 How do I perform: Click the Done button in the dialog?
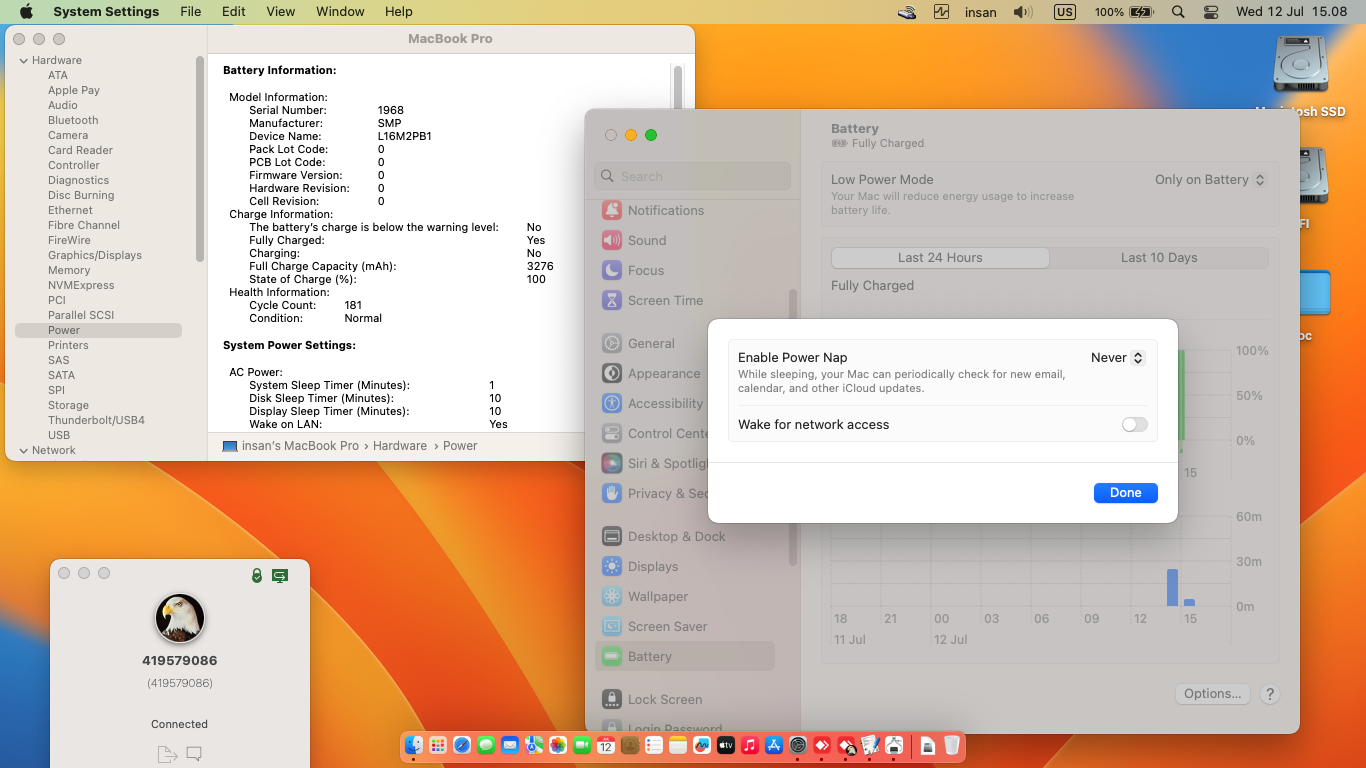coord(1126,493)
